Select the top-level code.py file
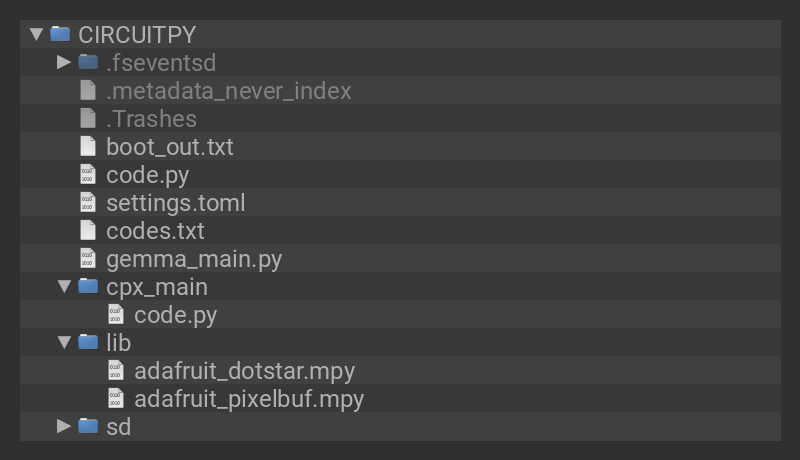The height and width of the screenshot is (460, 800). (147, 174)
